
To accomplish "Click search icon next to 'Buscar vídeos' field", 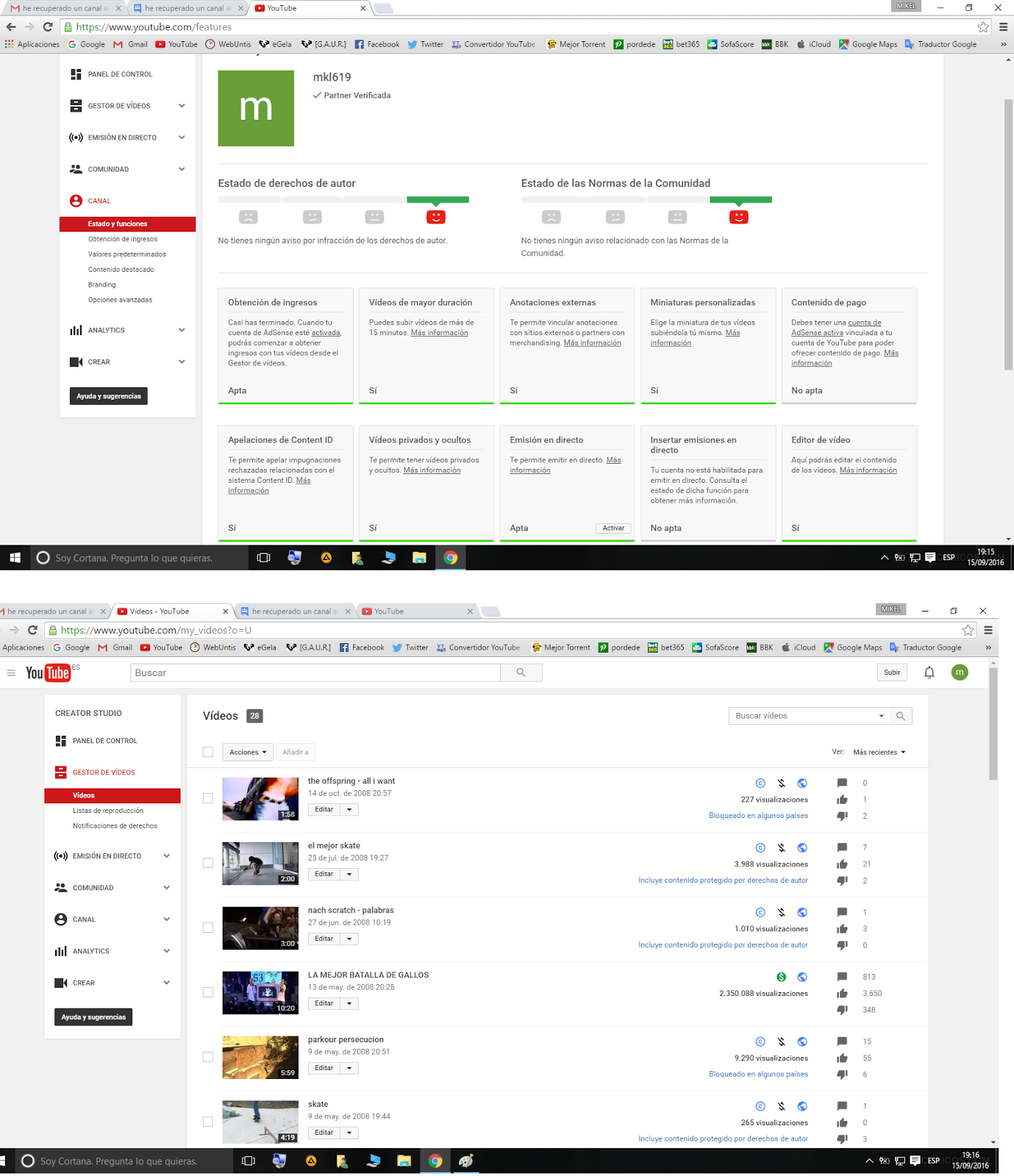I will (x=901, y=716).
